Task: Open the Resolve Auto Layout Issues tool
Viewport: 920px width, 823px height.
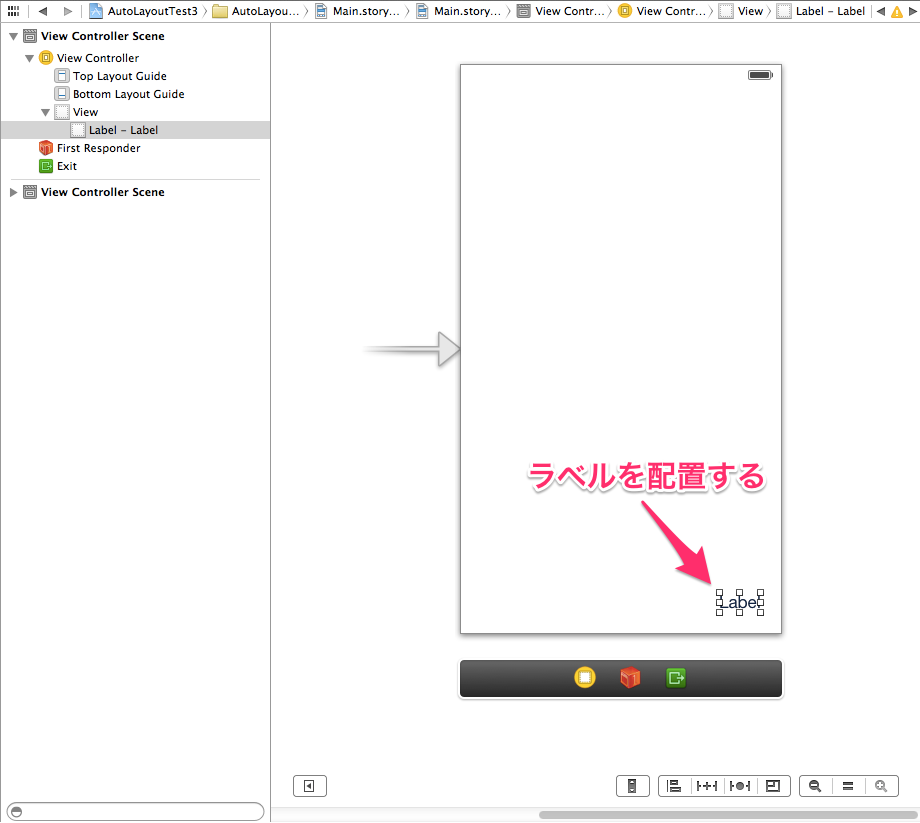Action: point(740,786)
